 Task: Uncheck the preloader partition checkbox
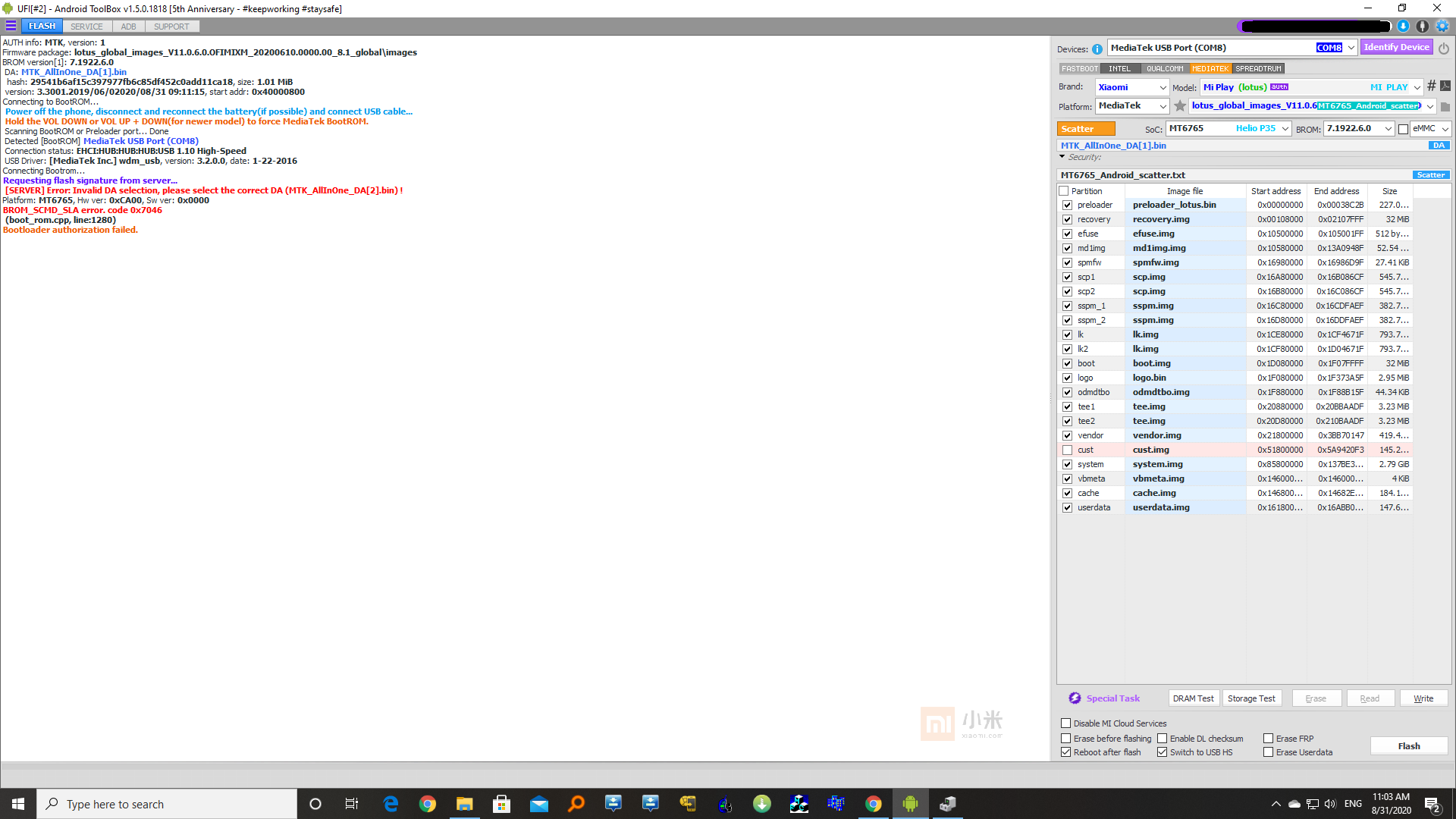tap(1067, 205)
